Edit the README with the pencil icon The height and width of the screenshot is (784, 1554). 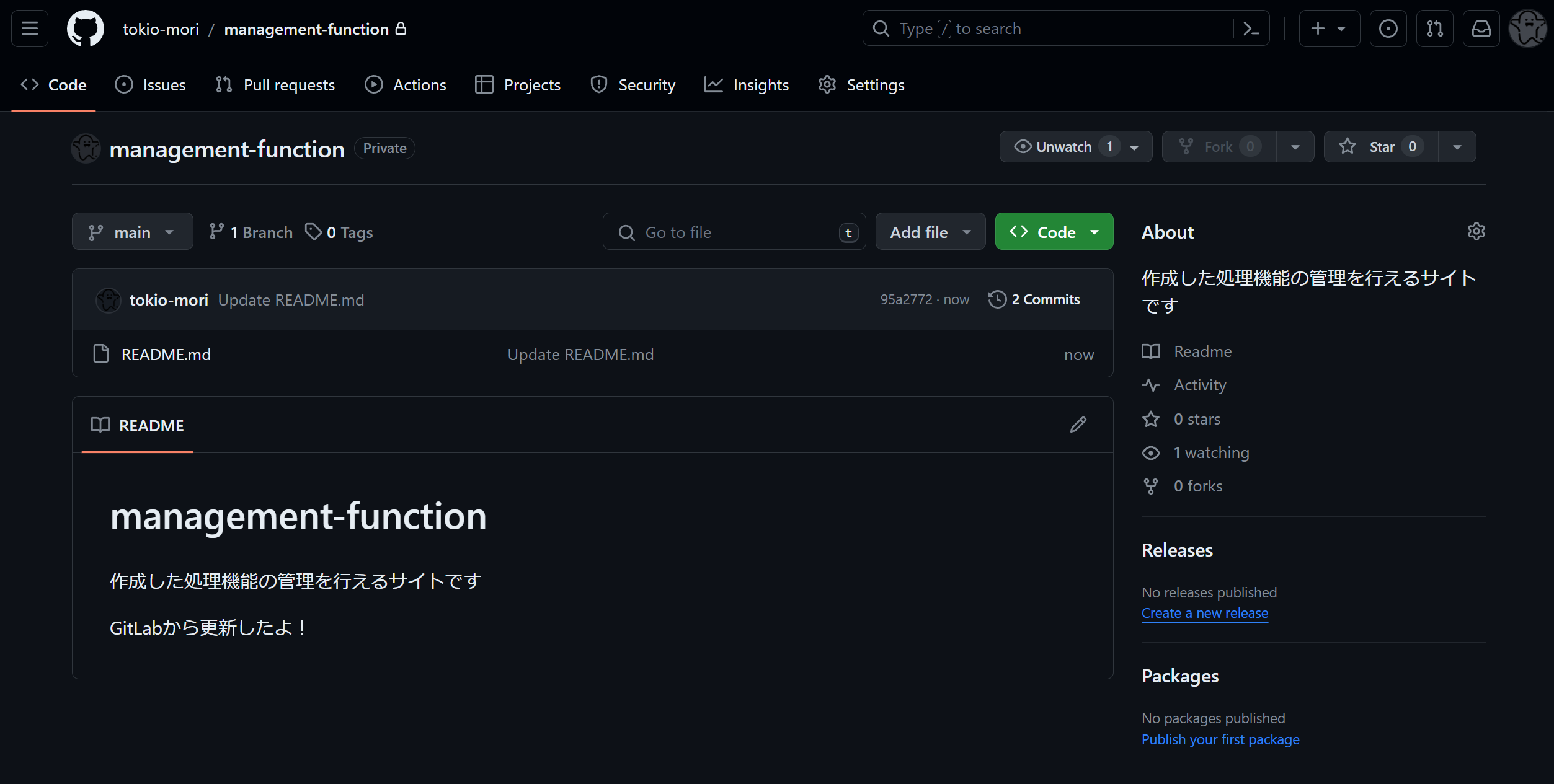click(x=1078, y=424)
